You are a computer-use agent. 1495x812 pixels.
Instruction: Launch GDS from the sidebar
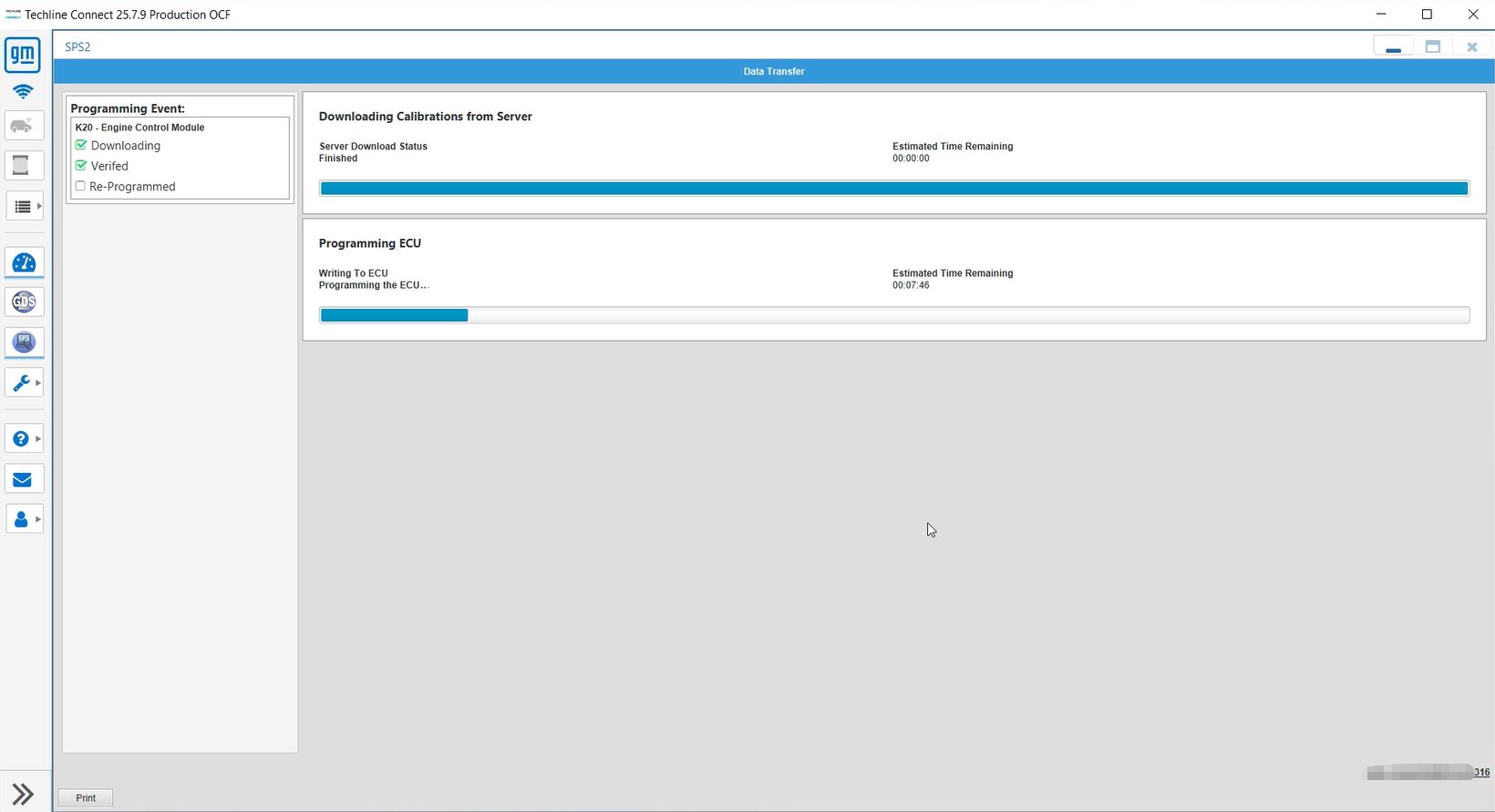click(24, 302)
